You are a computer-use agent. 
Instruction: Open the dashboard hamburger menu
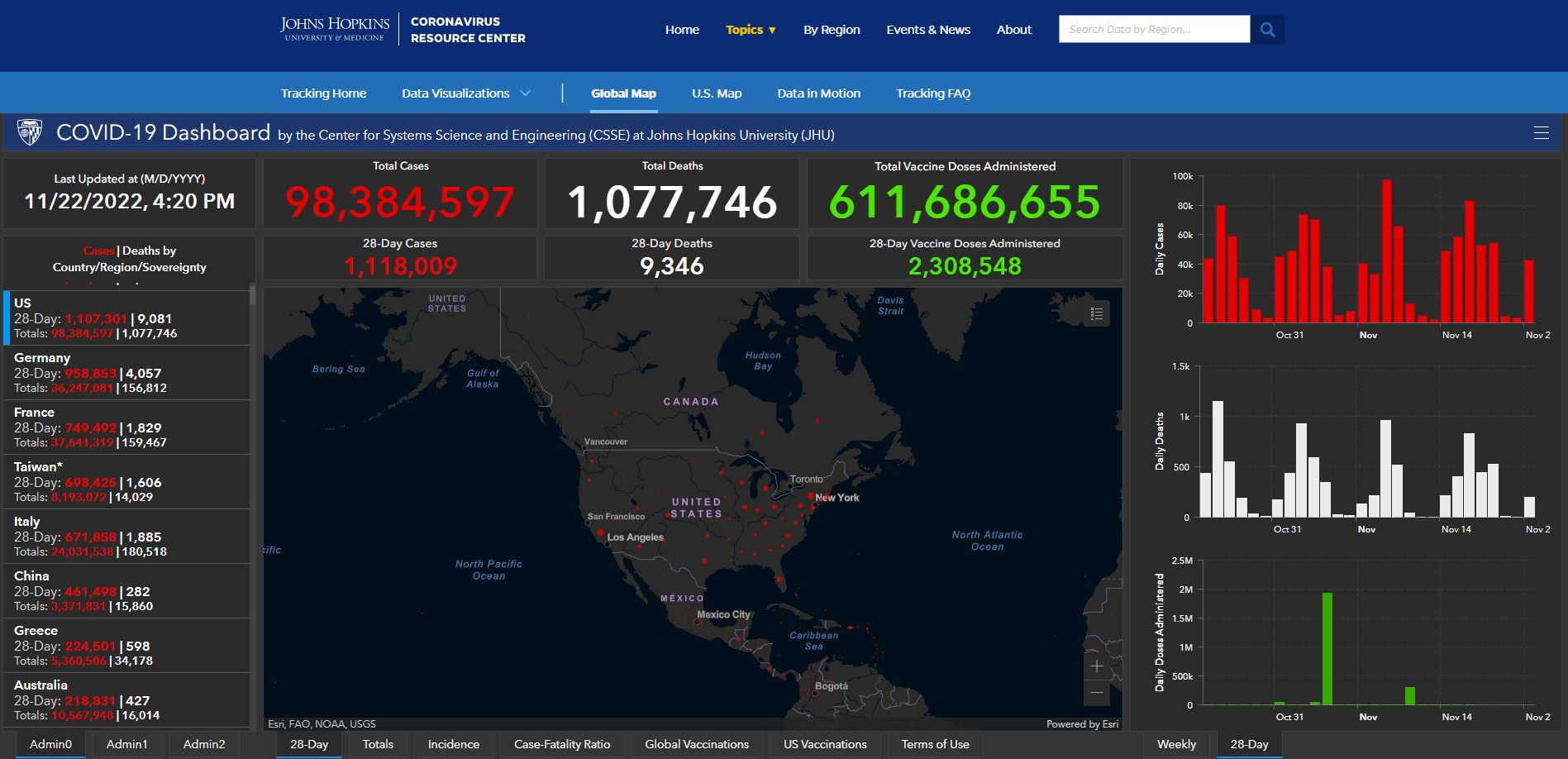(1542, 133)
